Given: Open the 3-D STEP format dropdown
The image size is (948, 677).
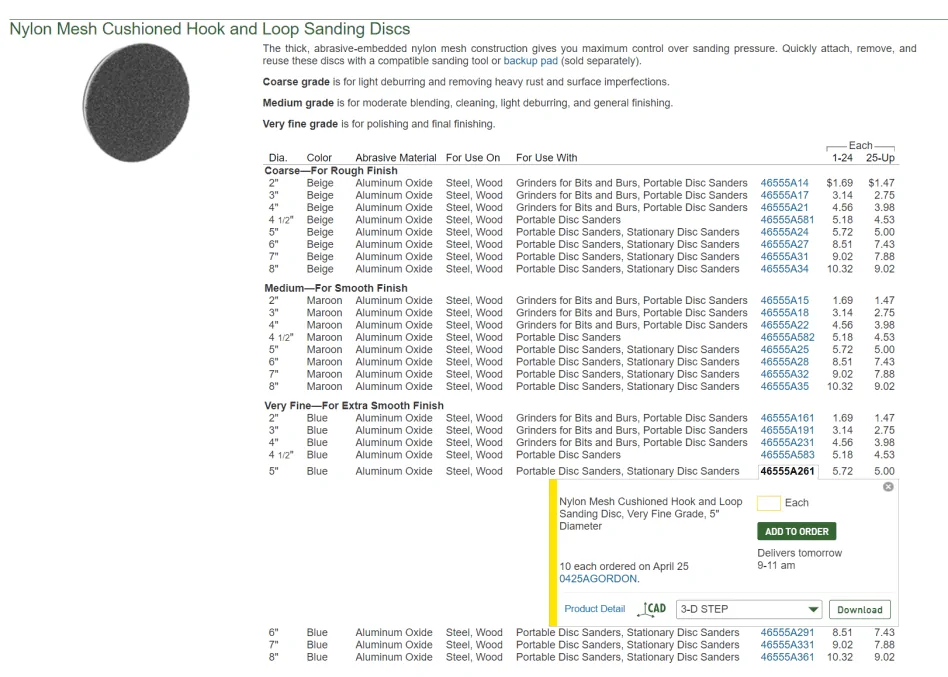Looking at the screenshot, I should pyautogui.click(x=750, y=609).
